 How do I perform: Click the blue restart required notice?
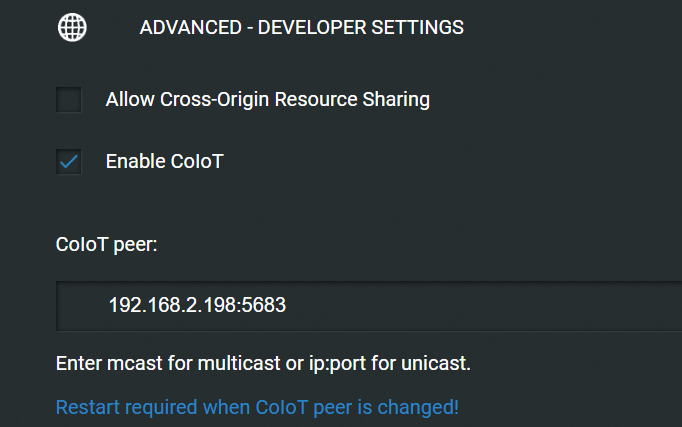(257, 408)
